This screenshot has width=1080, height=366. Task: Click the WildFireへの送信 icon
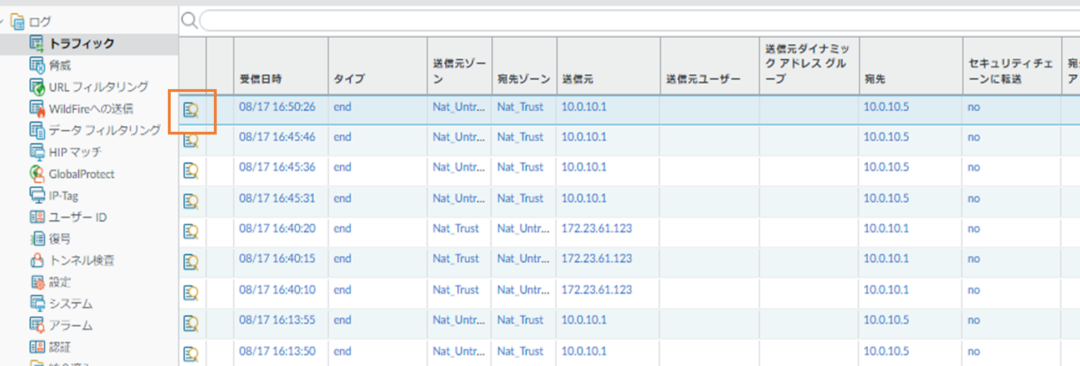pyautogui.click(x=37, y=108)
